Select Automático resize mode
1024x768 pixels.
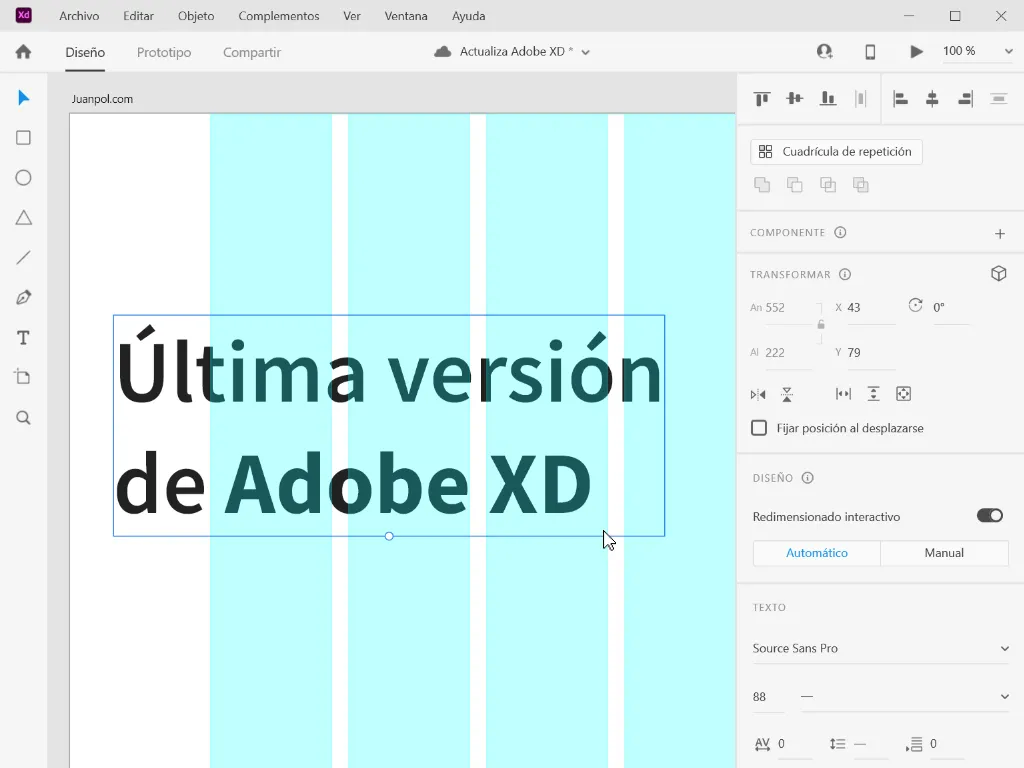tap(817, 553)
